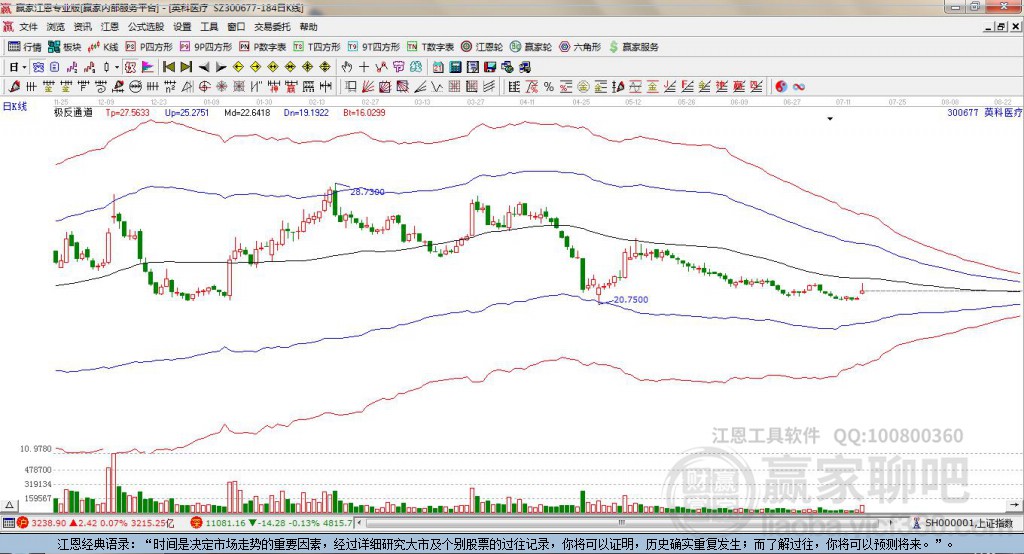Image resolution: width=1024 pixels, height=554 pixels.
Task: Open the 六角形 hexagon tool
Action: [580, 47]
